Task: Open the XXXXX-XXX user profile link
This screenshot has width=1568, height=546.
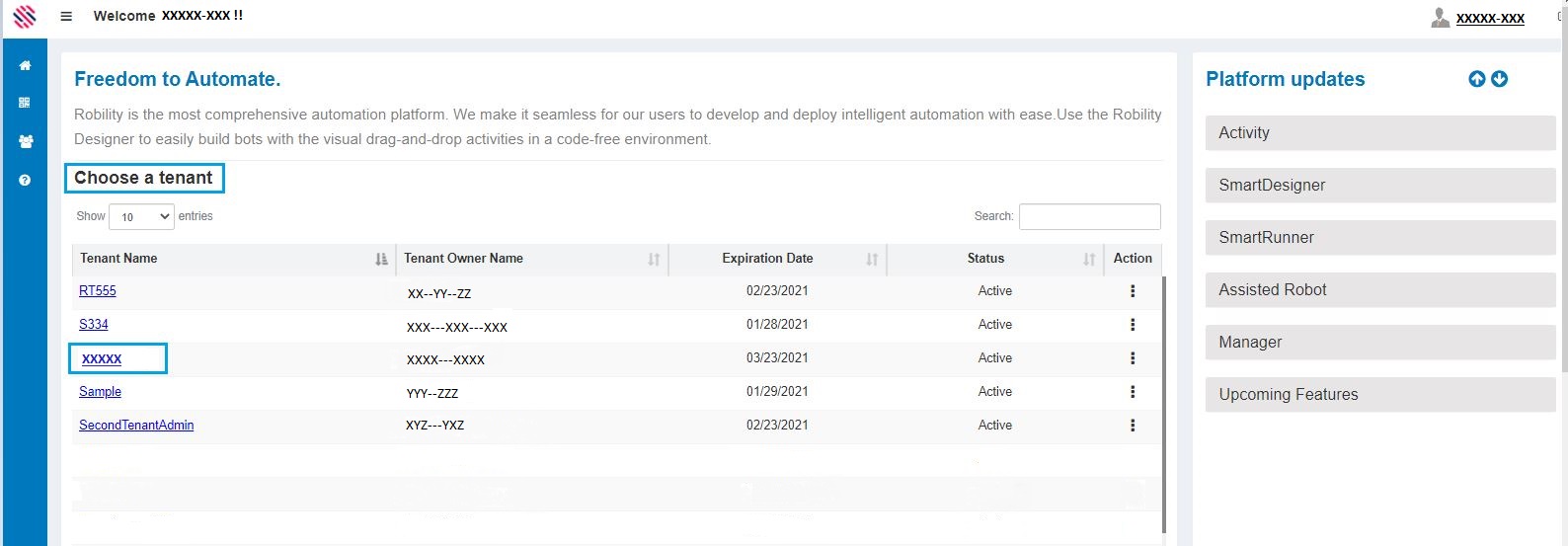Action: (1489, 18)
